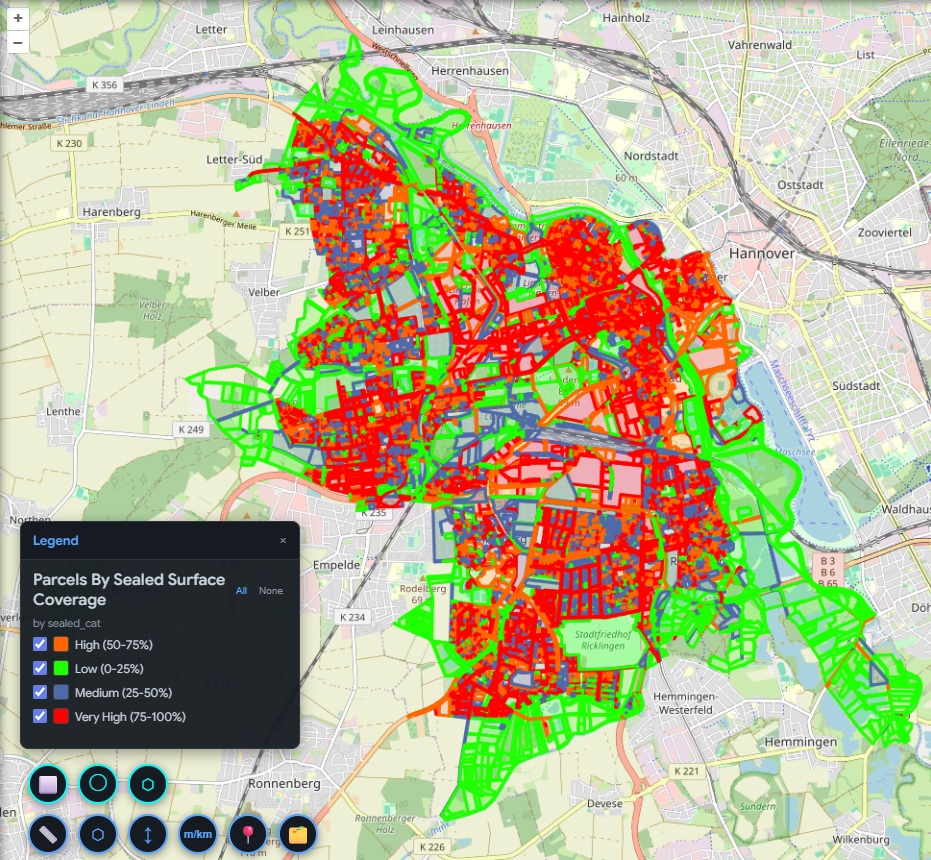The width and height of the screenshot is (931, 860).
Task: Click the Südstadt map label
Action: point(856,385)
